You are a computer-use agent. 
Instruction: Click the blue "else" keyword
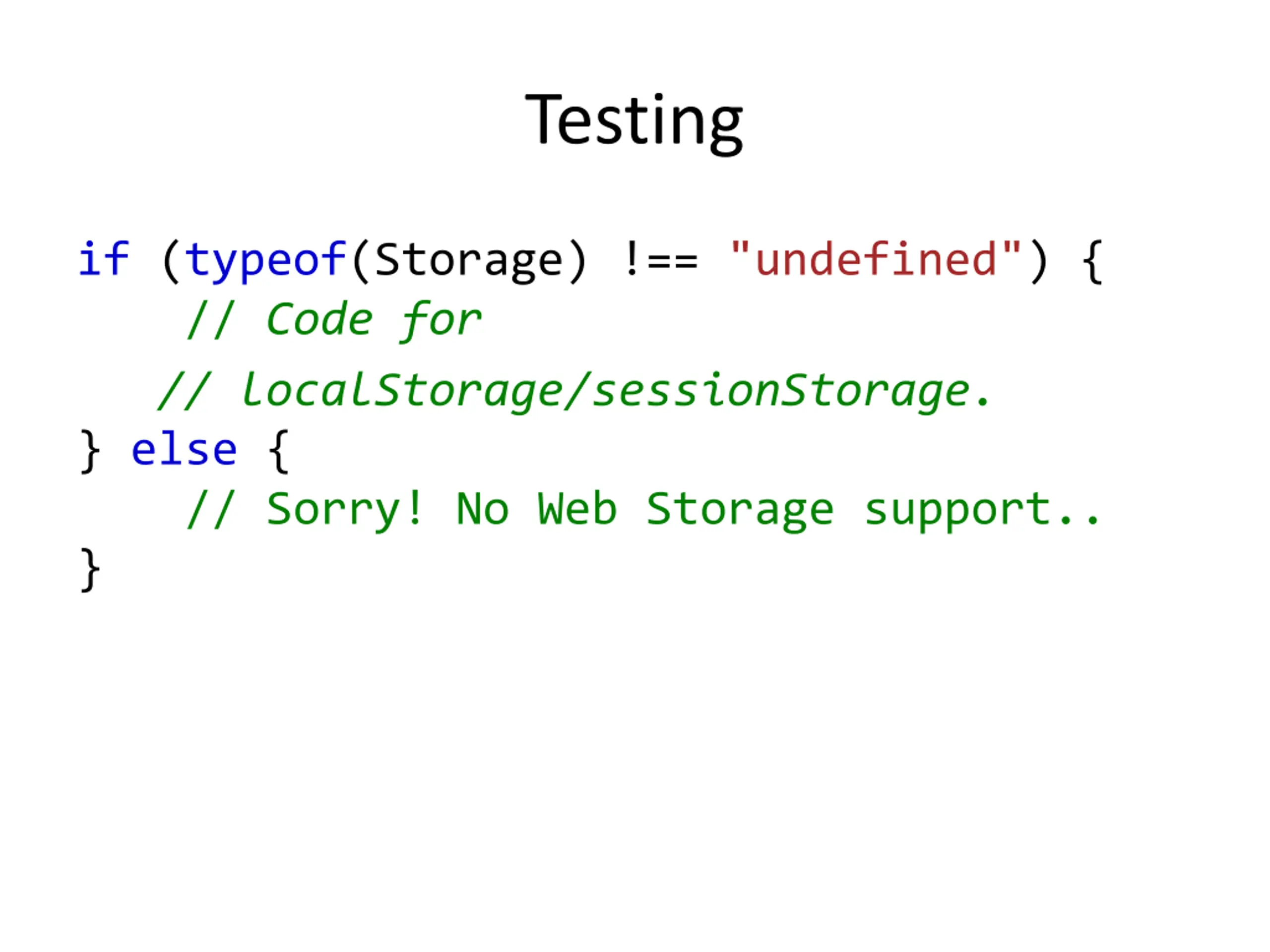pos(185,449)
